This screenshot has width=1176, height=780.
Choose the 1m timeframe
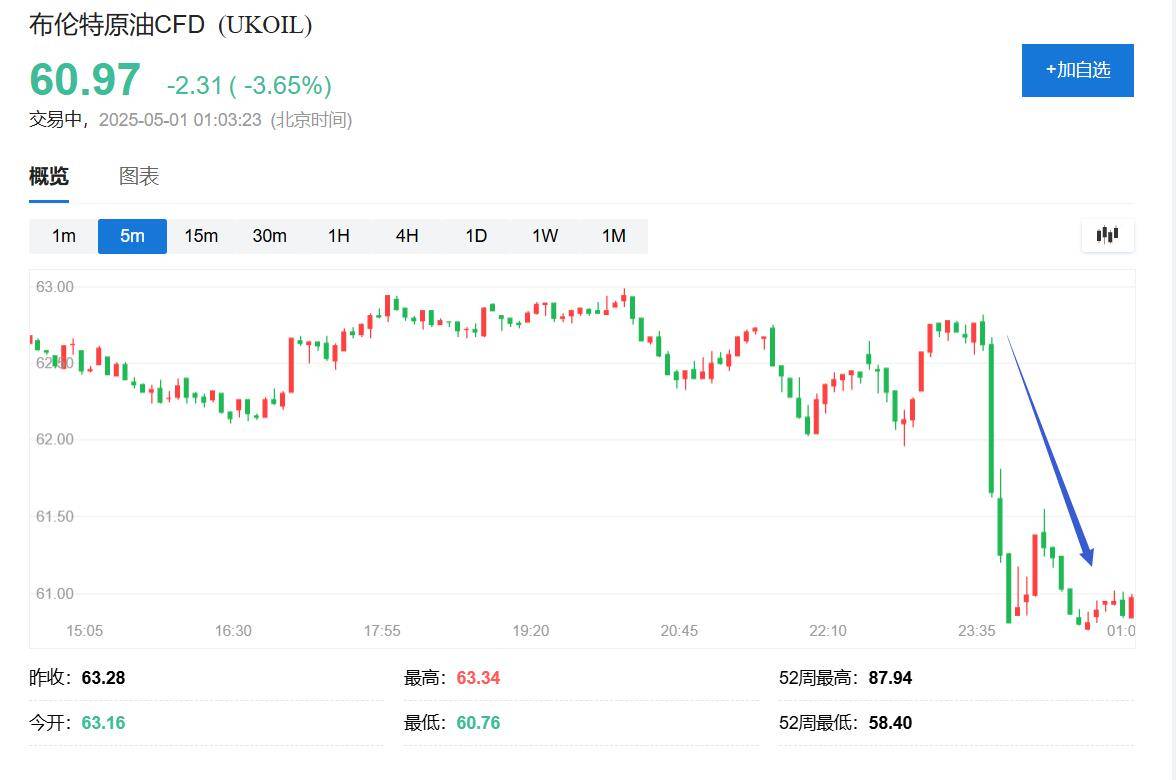click(x=64, y=236)
